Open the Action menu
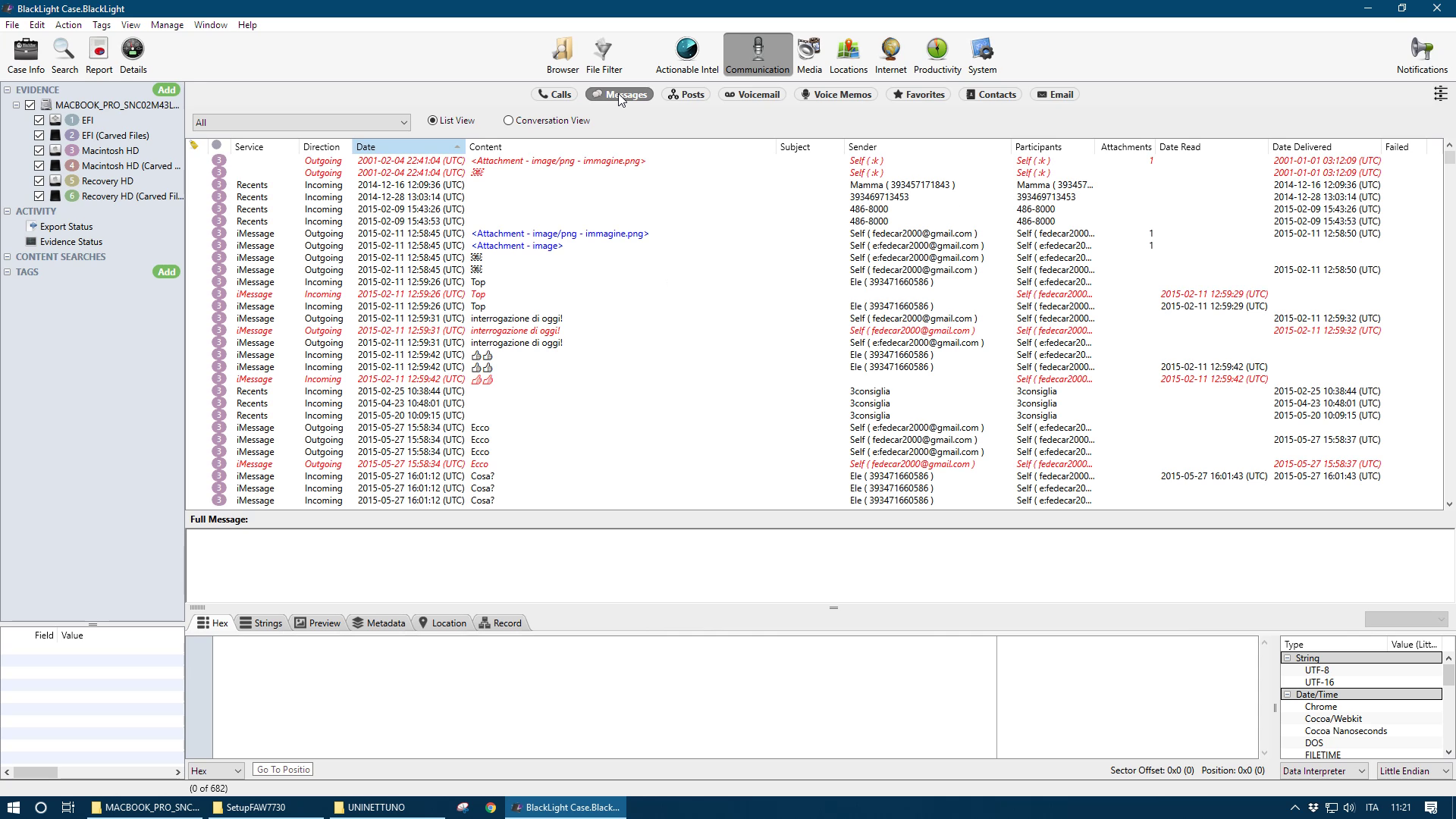 click(68, 25)
